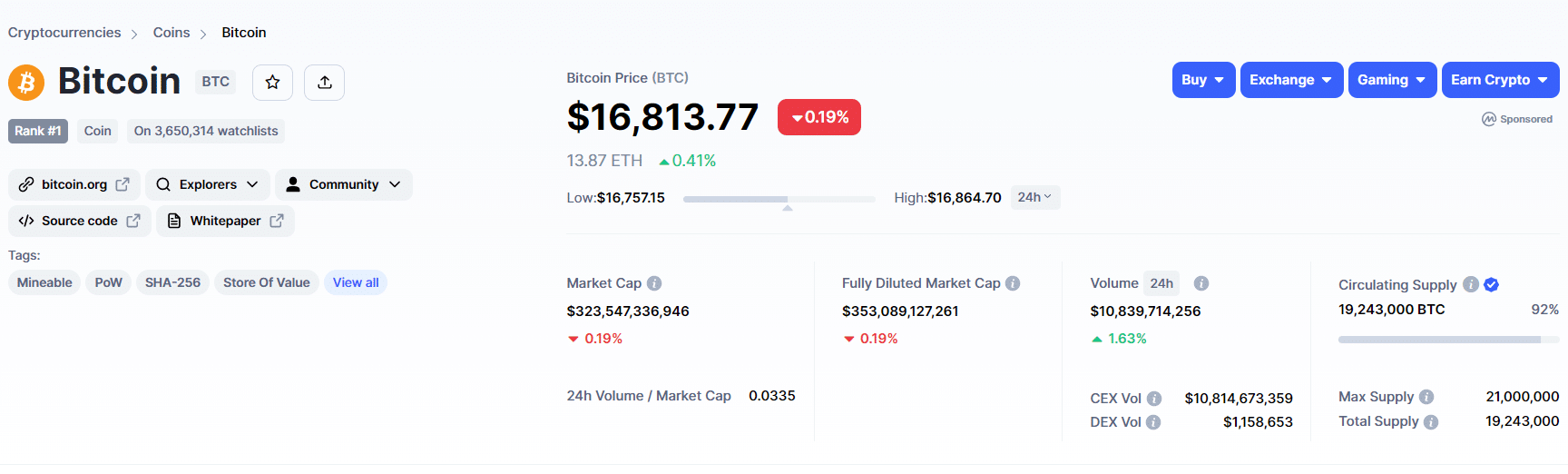Viewport: 1568px width, 474px height.
Task: Expand the Explorers dropdown
Action: coord(207,184)
